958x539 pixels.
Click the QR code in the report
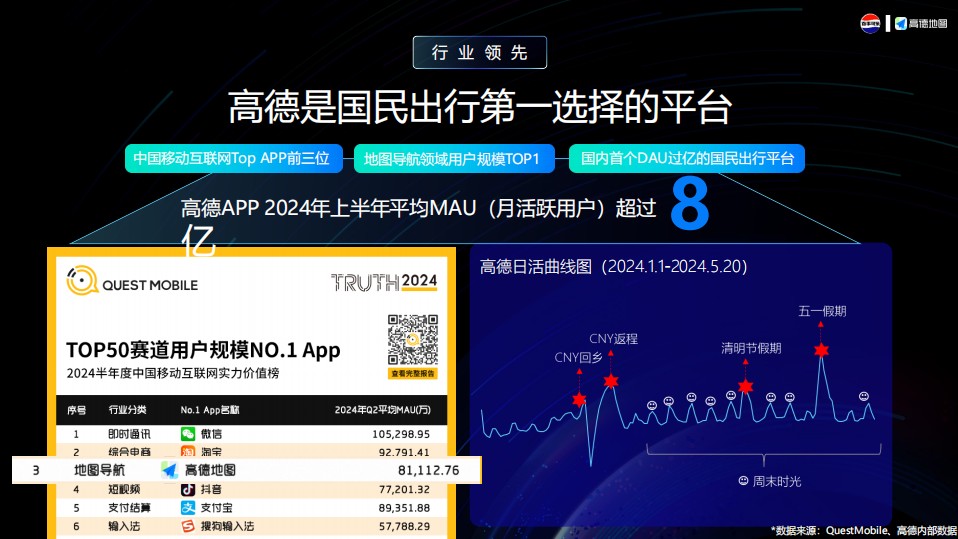click(x=412, y=340)
